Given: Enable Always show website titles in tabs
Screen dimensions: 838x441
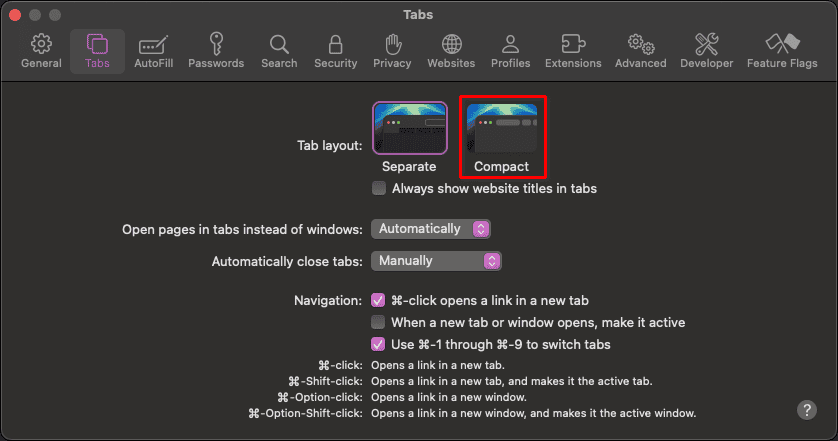Looking at the screenshot, I should coord(379,188).
